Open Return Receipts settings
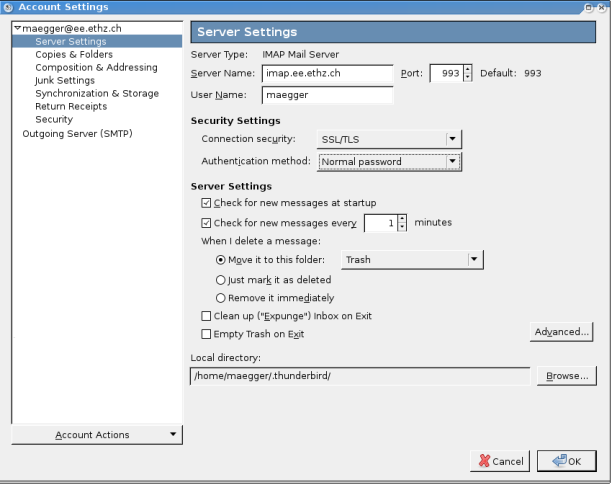Screen dimensions: 612x485 (71, 106)
